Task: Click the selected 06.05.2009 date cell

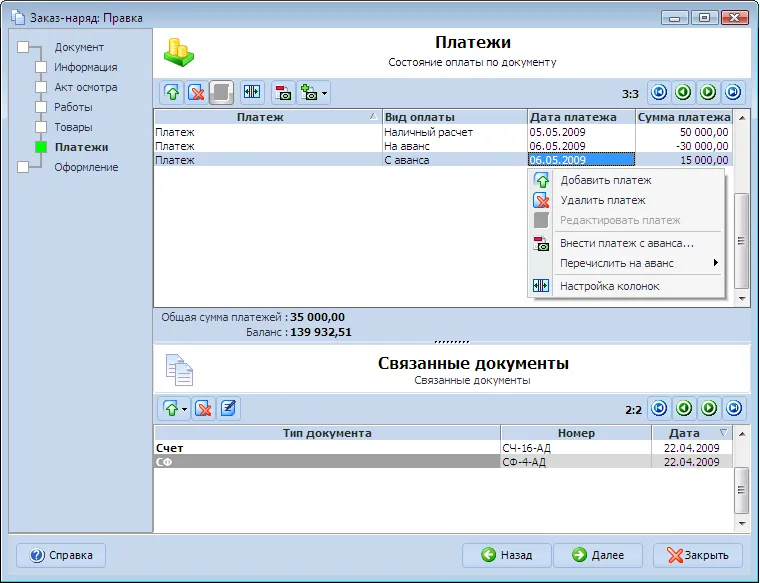Action: coord(581,160)
